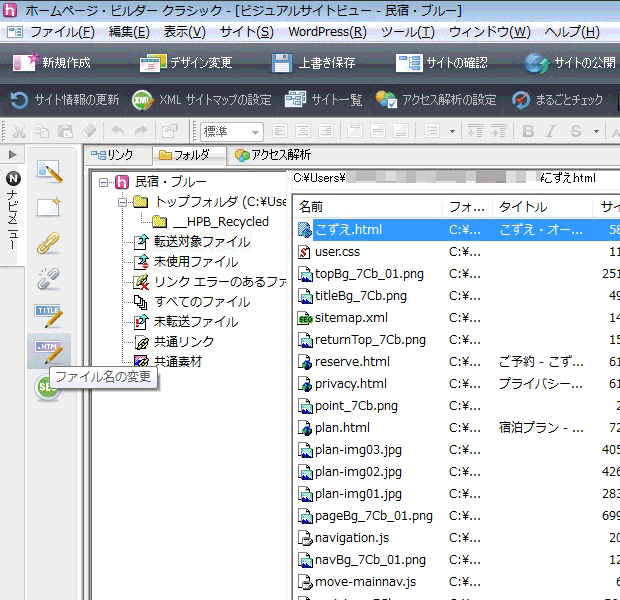Select the create link chain icon
620x600 pixels.
(x=48, y=243)
